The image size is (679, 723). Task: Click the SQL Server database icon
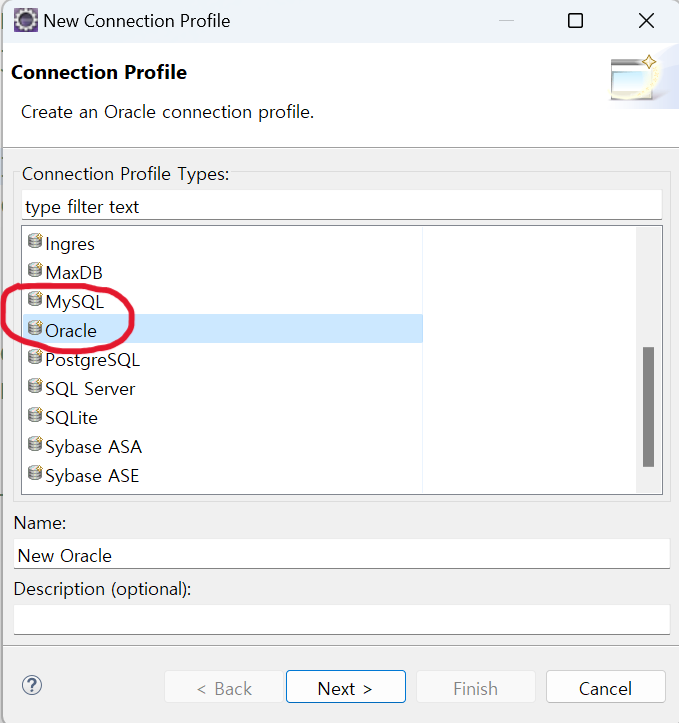click(35, 386)
